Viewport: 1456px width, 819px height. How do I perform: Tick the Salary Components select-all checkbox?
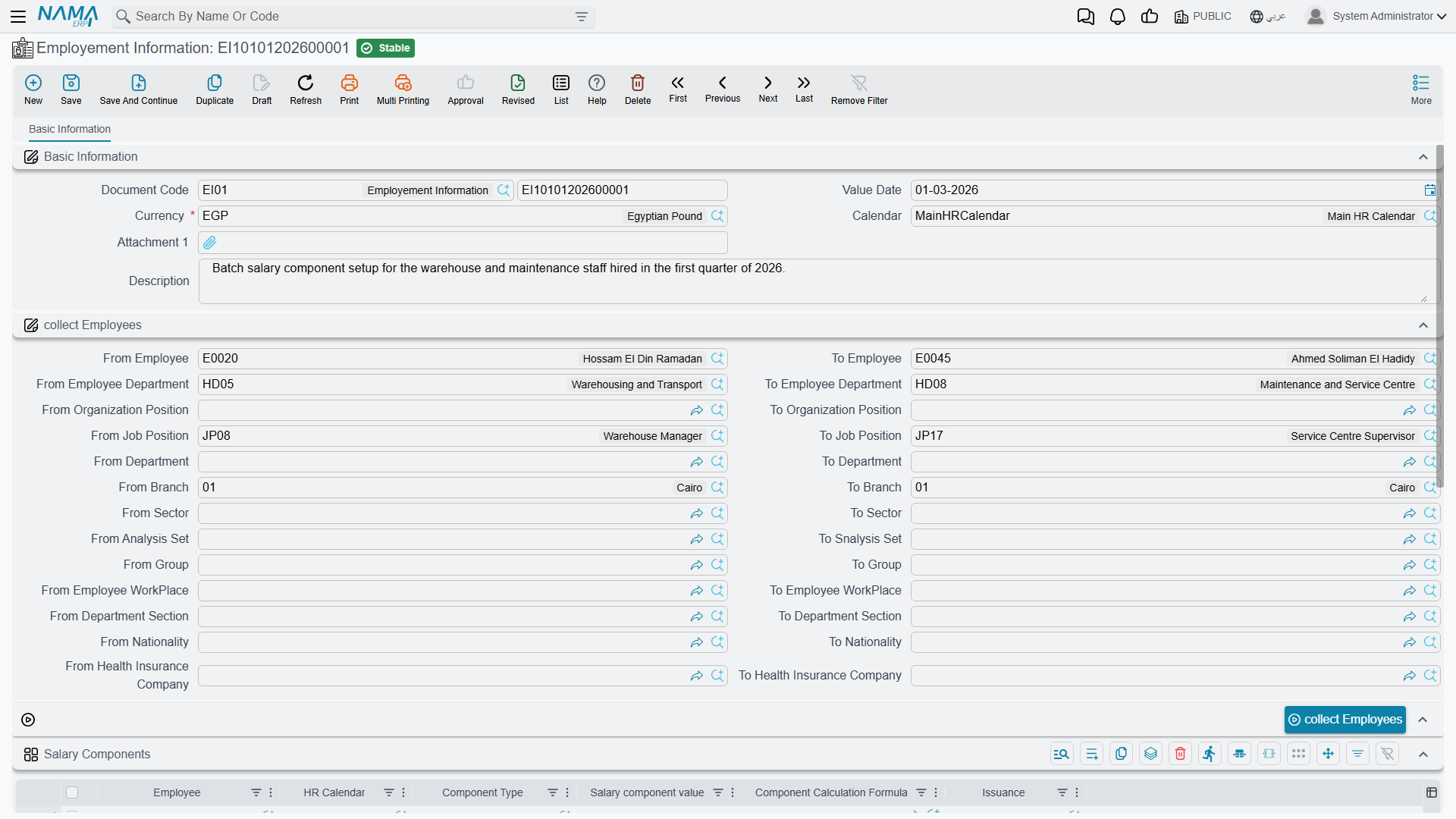coord(72,792)
